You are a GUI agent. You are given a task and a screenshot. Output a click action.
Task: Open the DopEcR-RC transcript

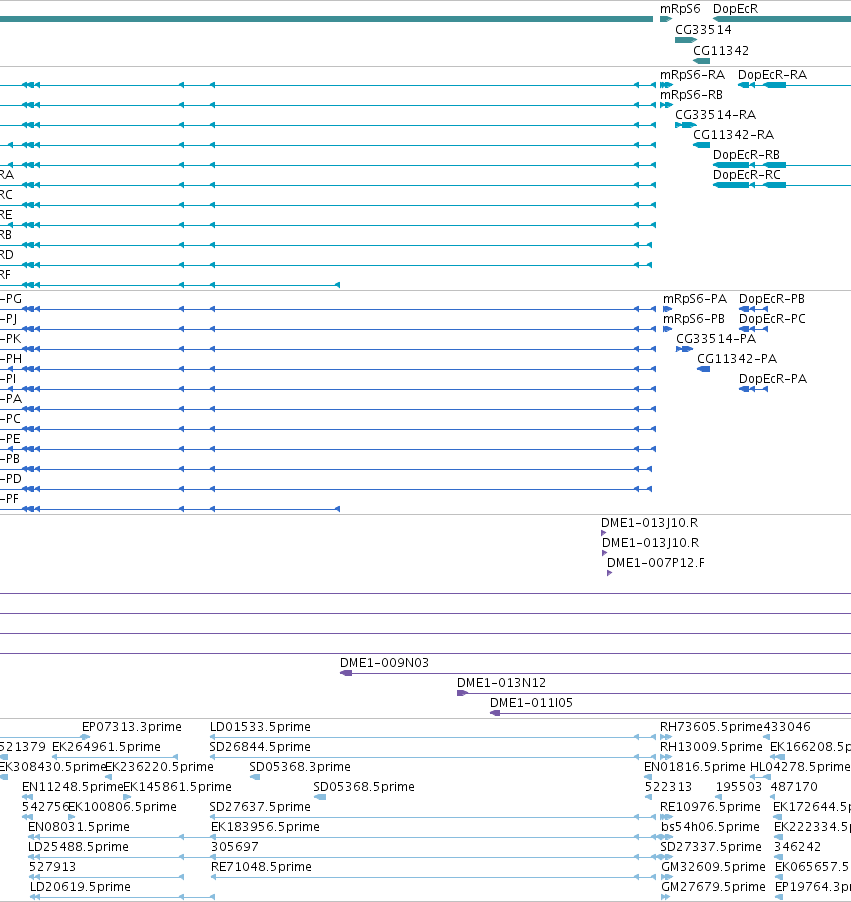click(782, 185)
